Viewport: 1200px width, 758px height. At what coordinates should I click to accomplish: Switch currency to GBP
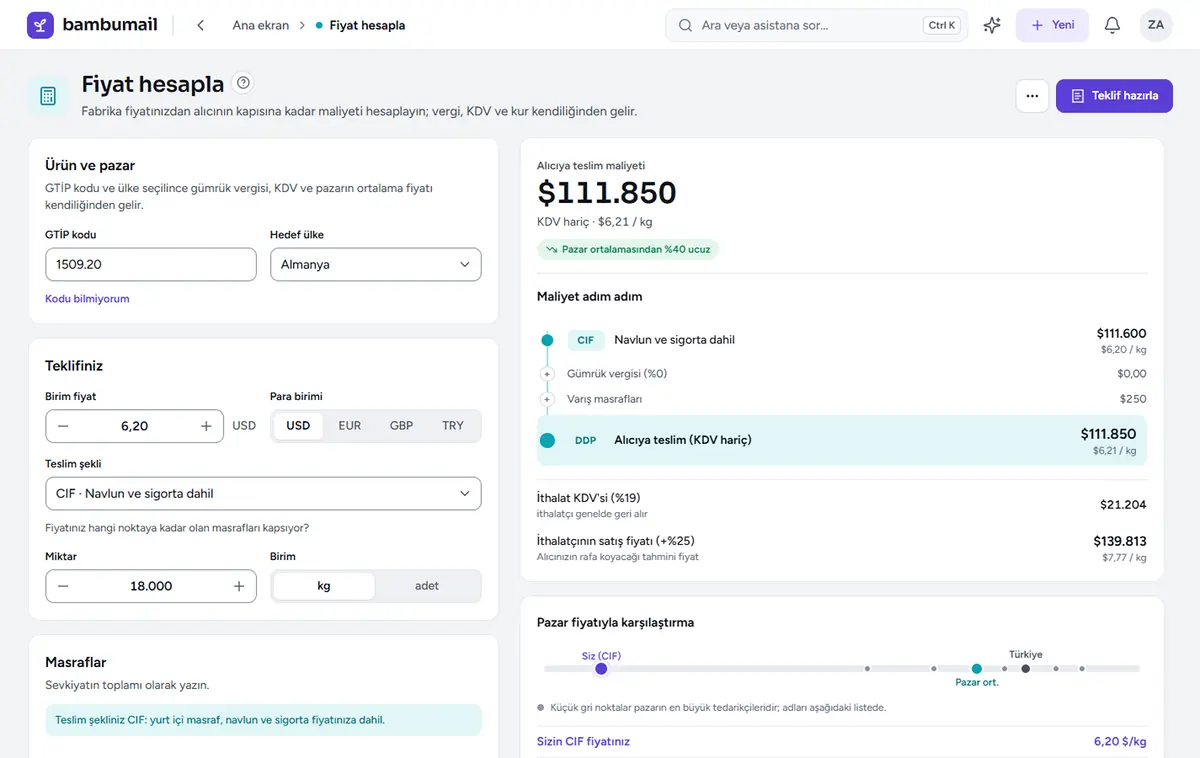(x=401, y=426)
